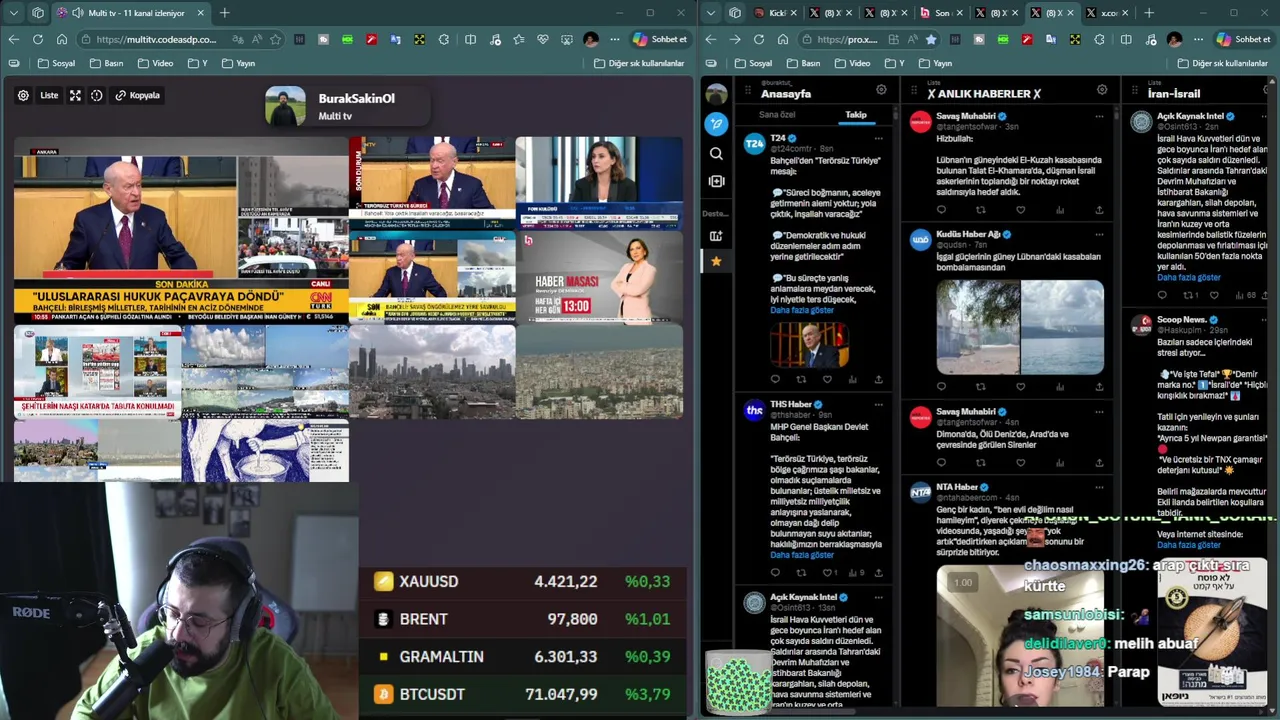Click Daha fazla göster in İran-İsrail column
The image size is (1280, 720).
(1189, 277)
